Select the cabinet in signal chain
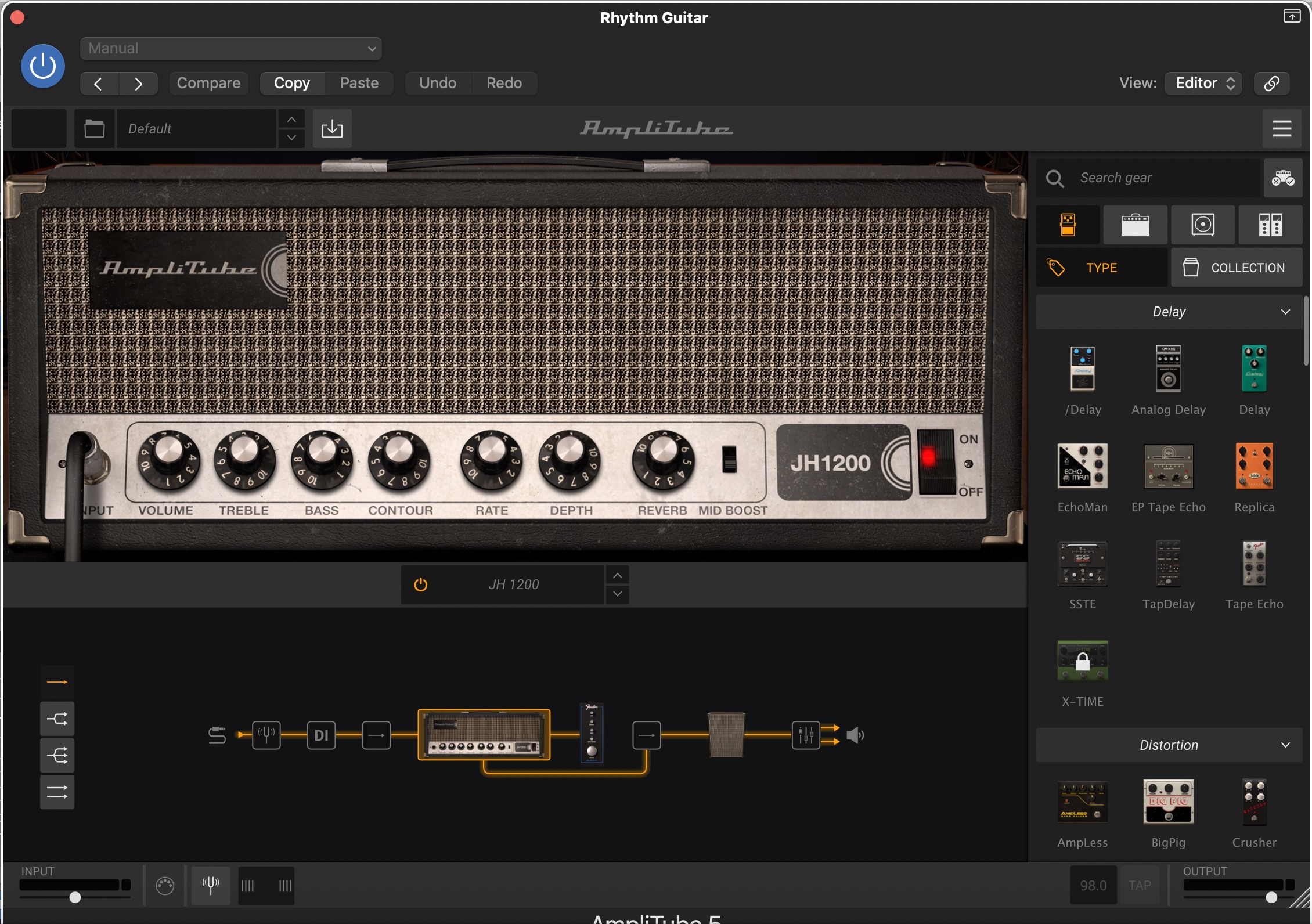1312x924 pixels. pos(726,735)
